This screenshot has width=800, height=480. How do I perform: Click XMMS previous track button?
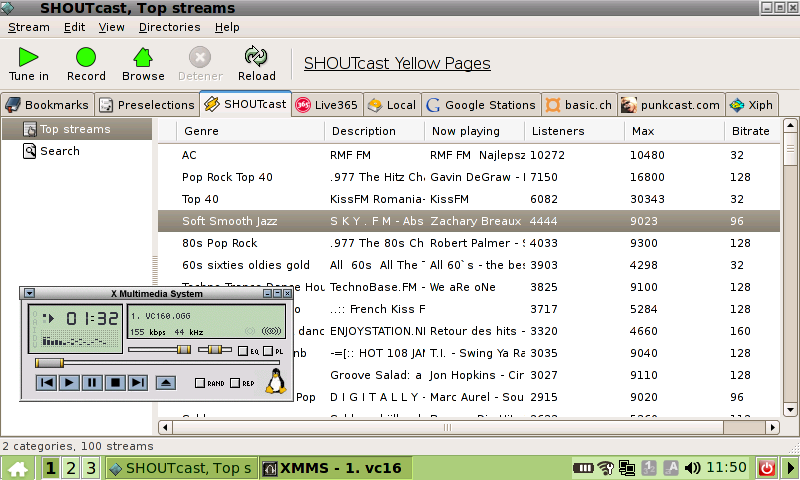(x=46, y=383)
